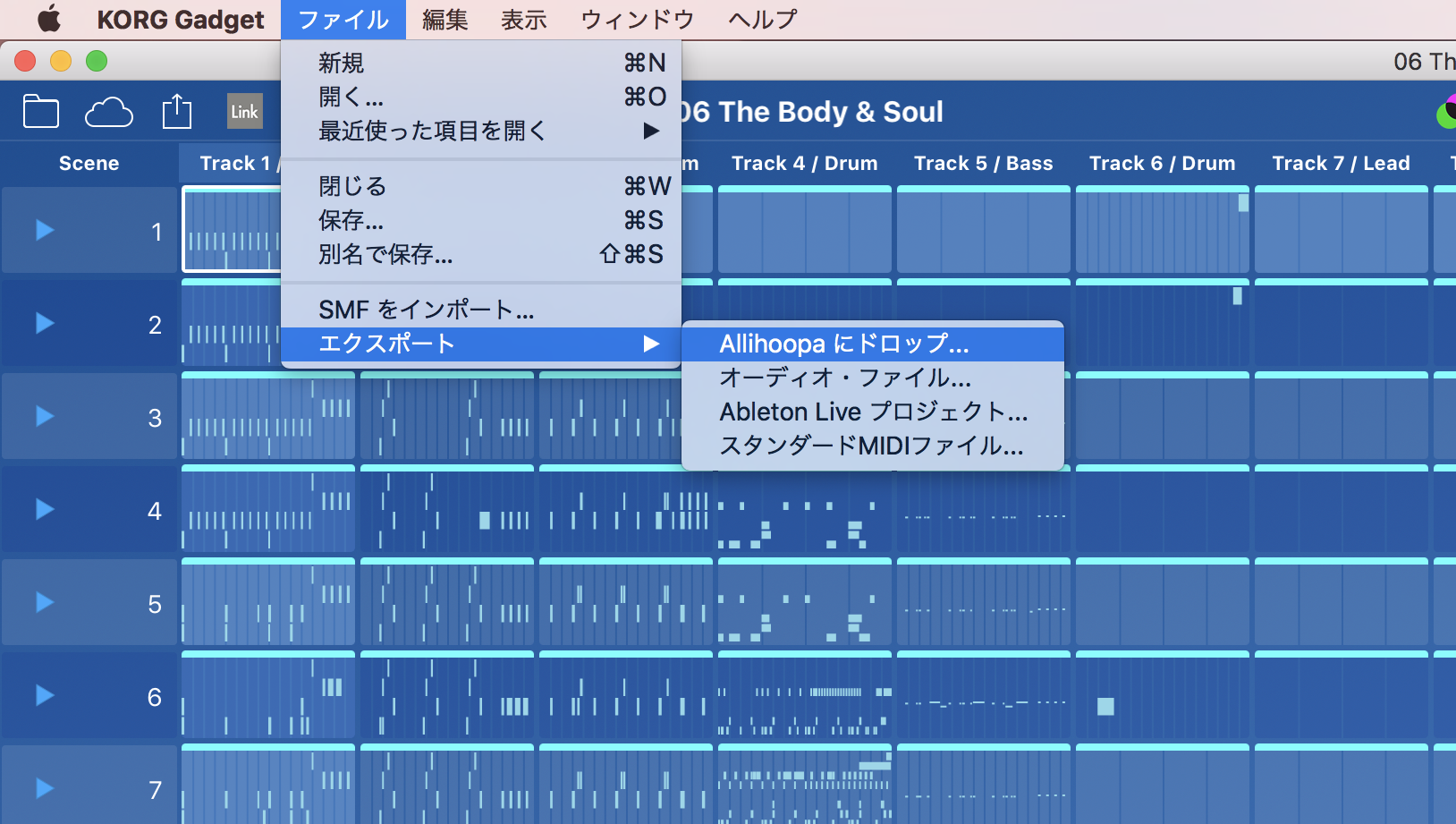
Task: Select Track 5 Bass clip in scene 4
Action: click(984, 508)
